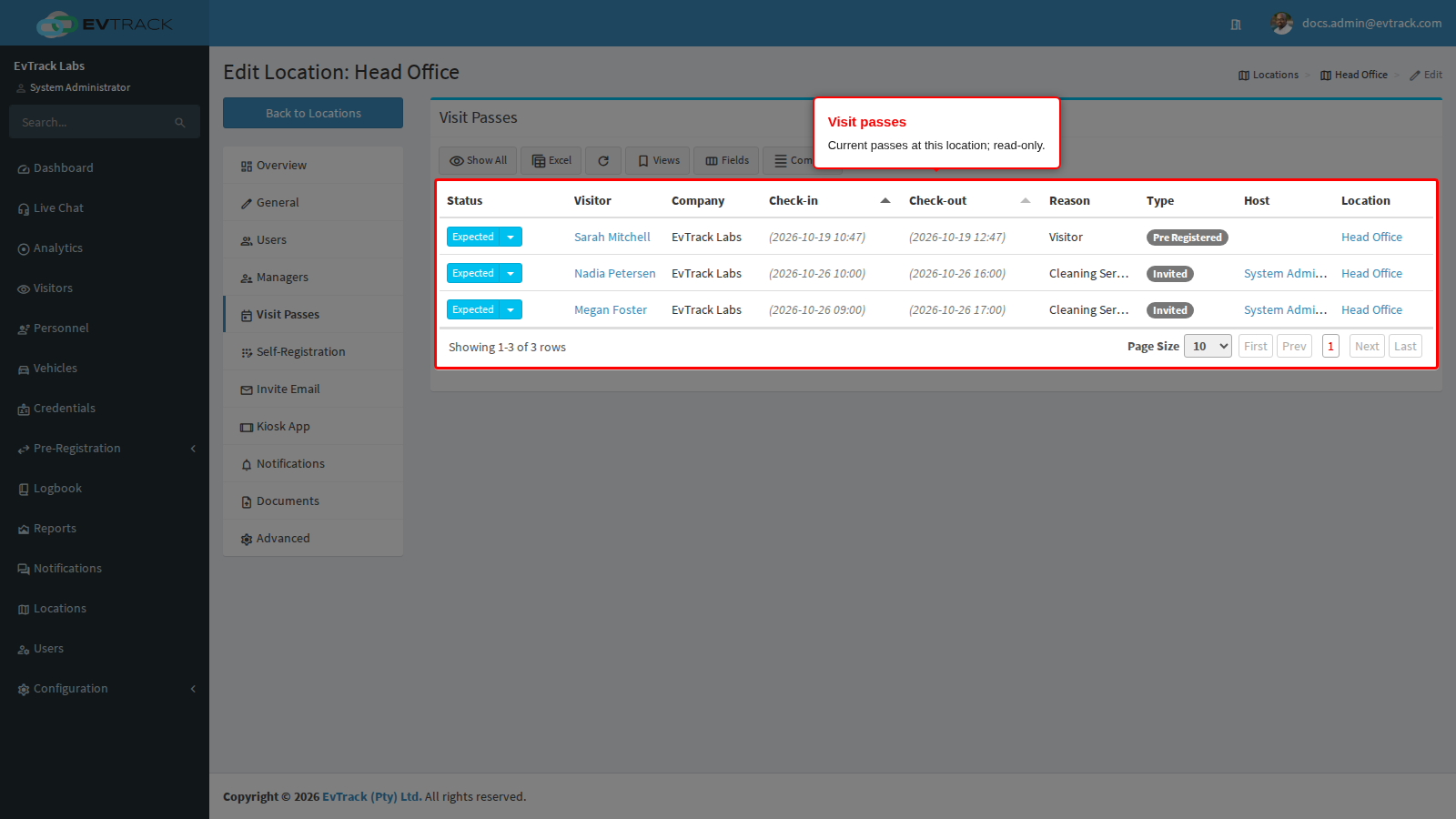Open the building icon in top bar
This screenshot has height=819, width=1456.
pos(1236,25)
